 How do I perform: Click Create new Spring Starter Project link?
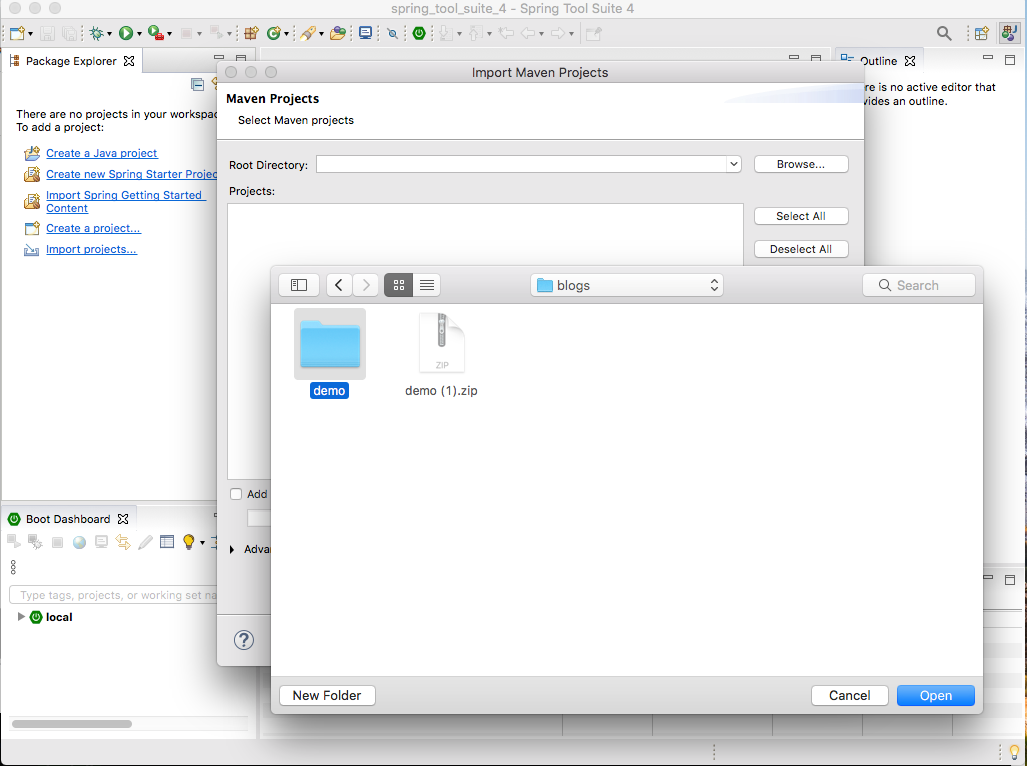[x=131, y=173]
